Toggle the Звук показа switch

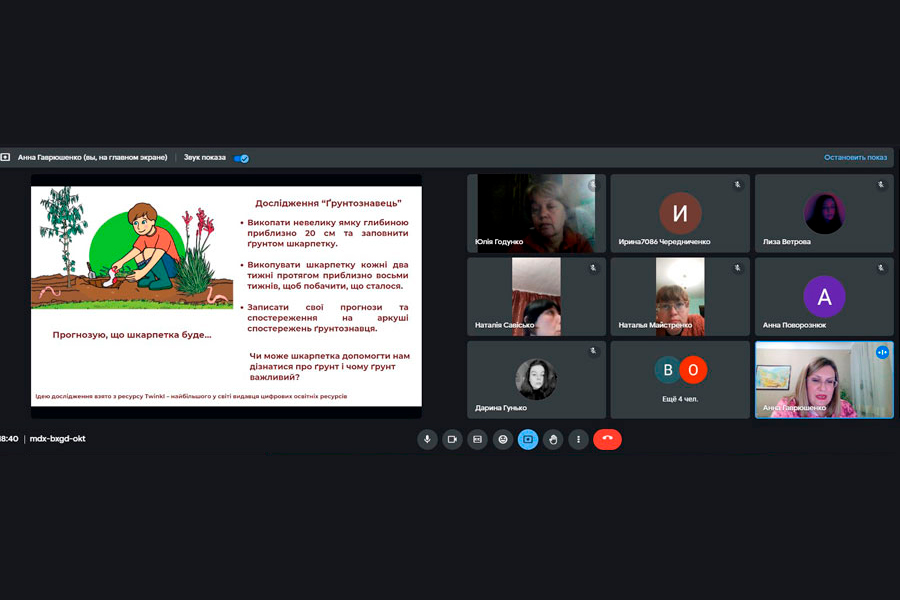click(x=242, y=158)
